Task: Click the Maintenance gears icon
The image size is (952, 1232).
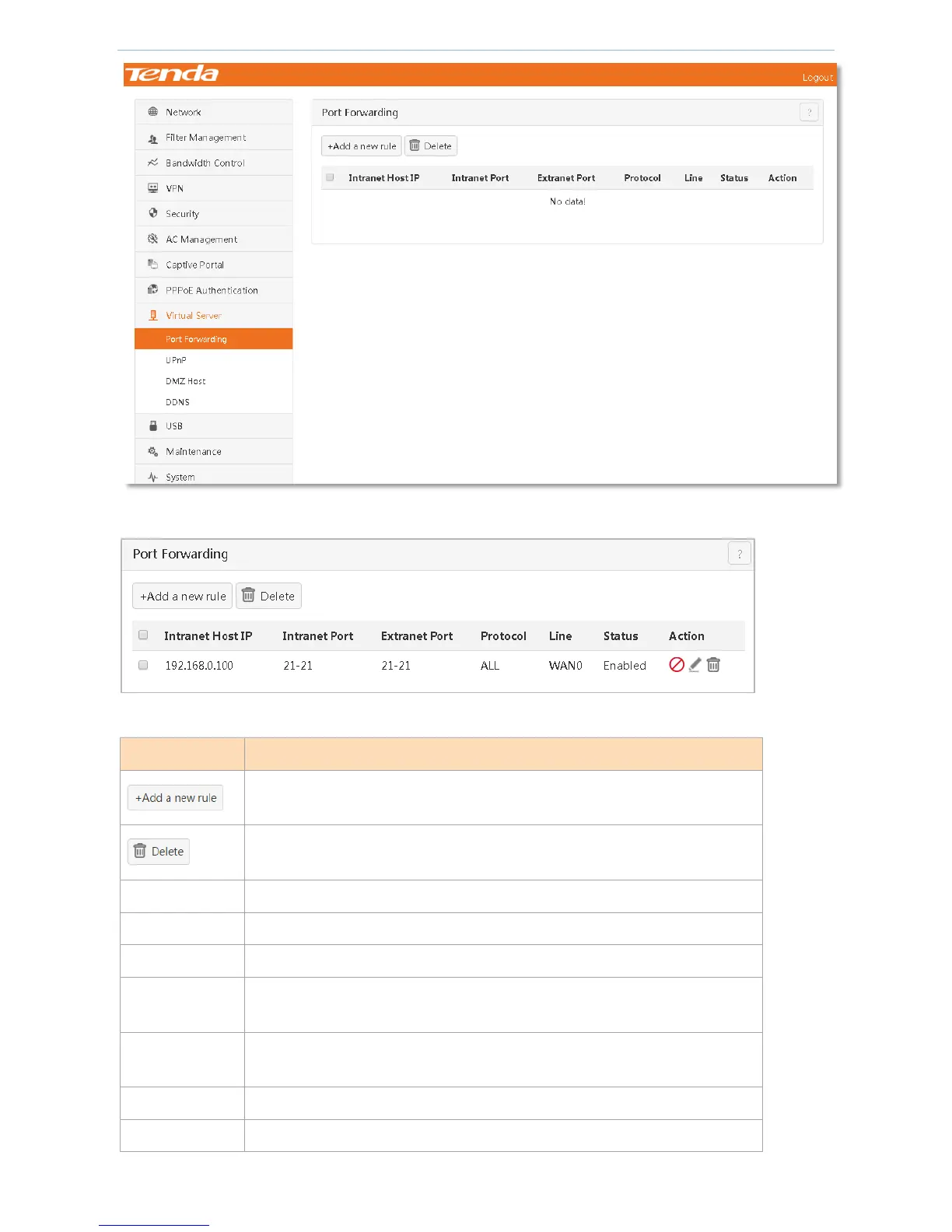Action: coord(153,451)
